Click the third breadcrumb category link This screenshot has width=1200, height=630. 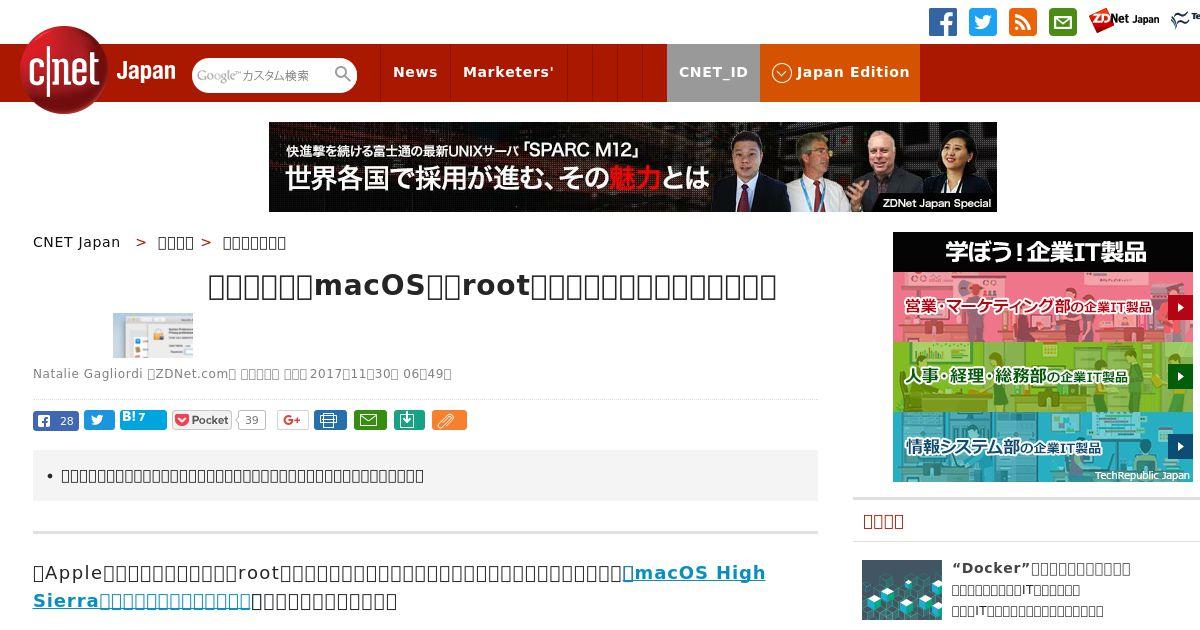[x=254, y=242]
